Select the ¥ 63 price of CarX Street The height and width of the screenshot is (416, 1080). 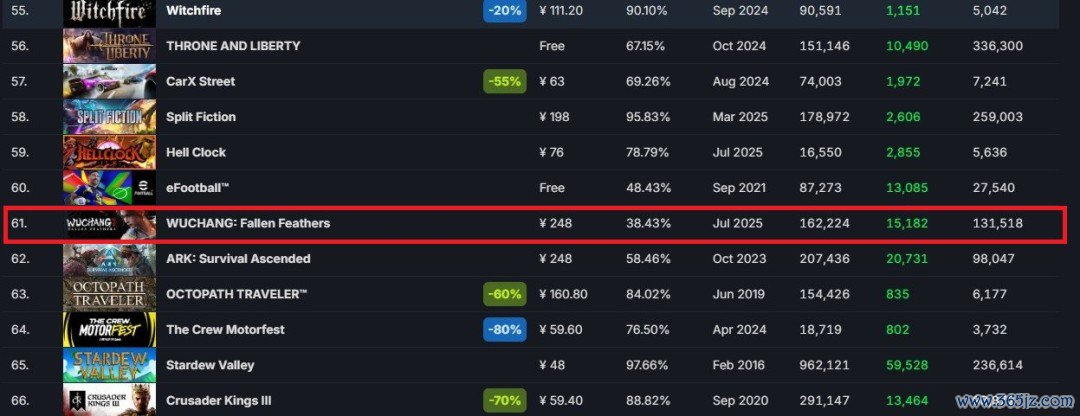552,81
